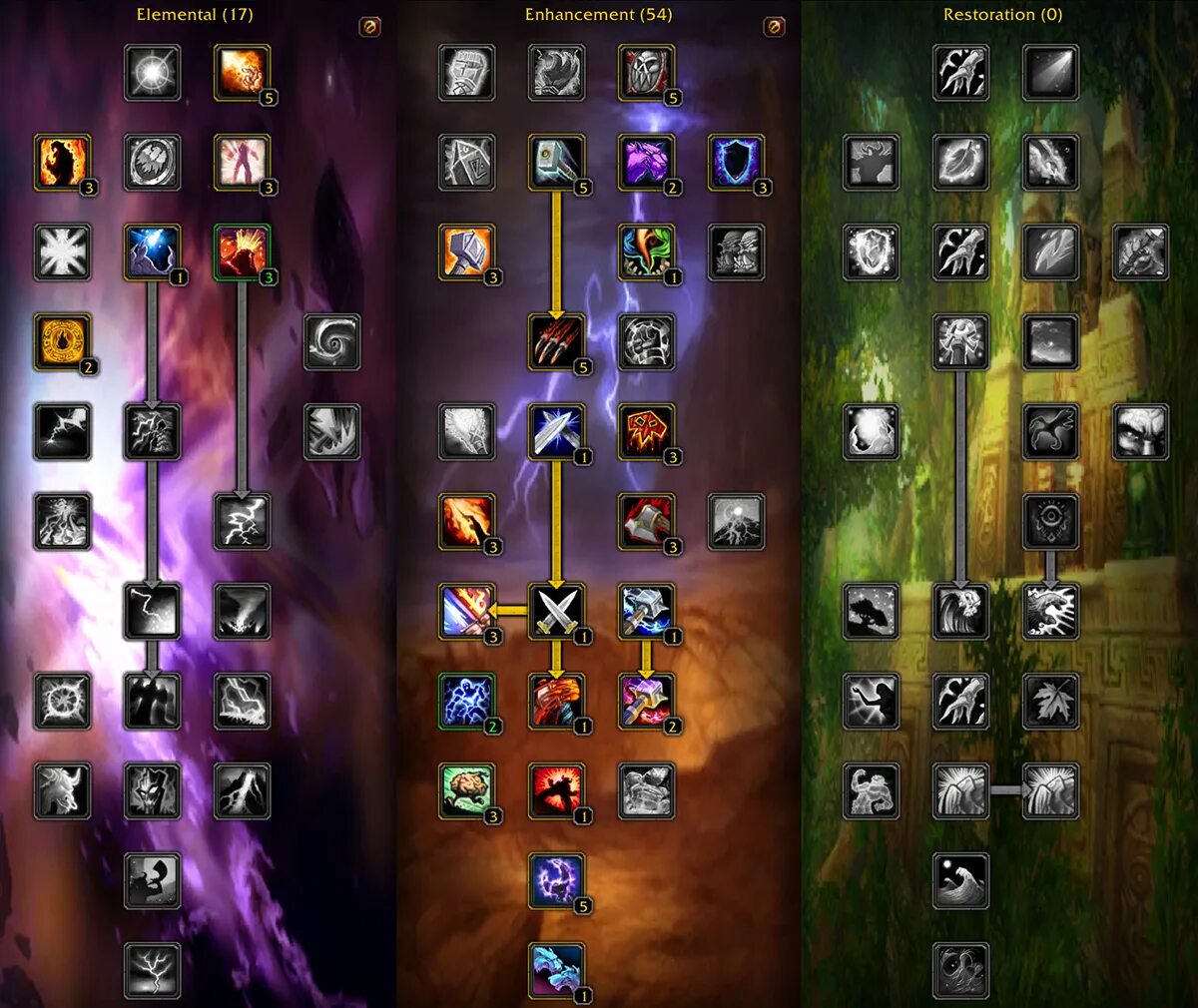
Task: Select the Restoration (0) tree header
Action: [1002, 14]
